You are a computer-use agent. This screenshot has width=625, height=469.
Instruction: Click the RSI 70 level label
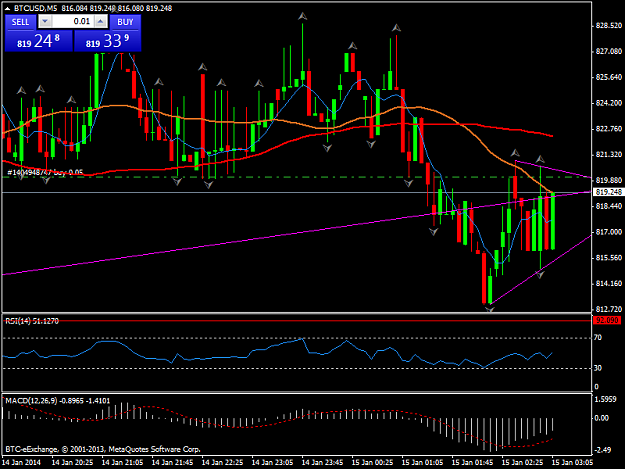[598, 338]
